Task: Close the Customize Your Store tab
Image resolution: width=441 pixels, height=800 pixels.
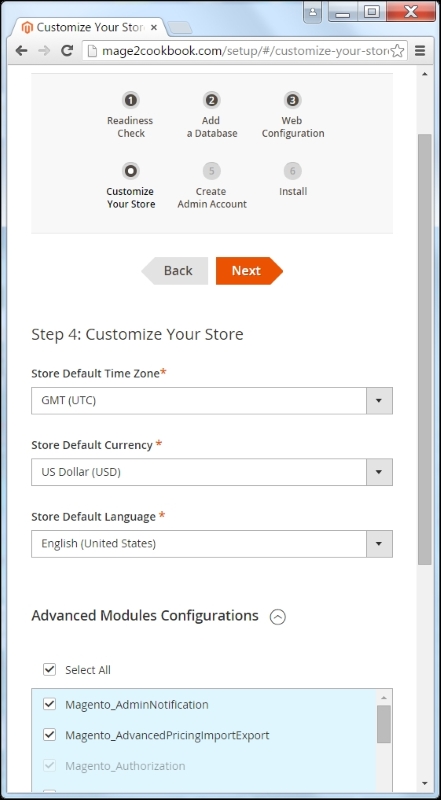Action: pyautogui.click(x=154, y=27)
